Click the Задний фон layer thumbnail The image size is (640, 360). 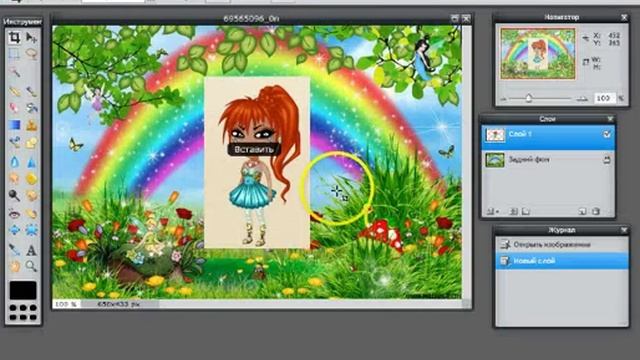495,160
